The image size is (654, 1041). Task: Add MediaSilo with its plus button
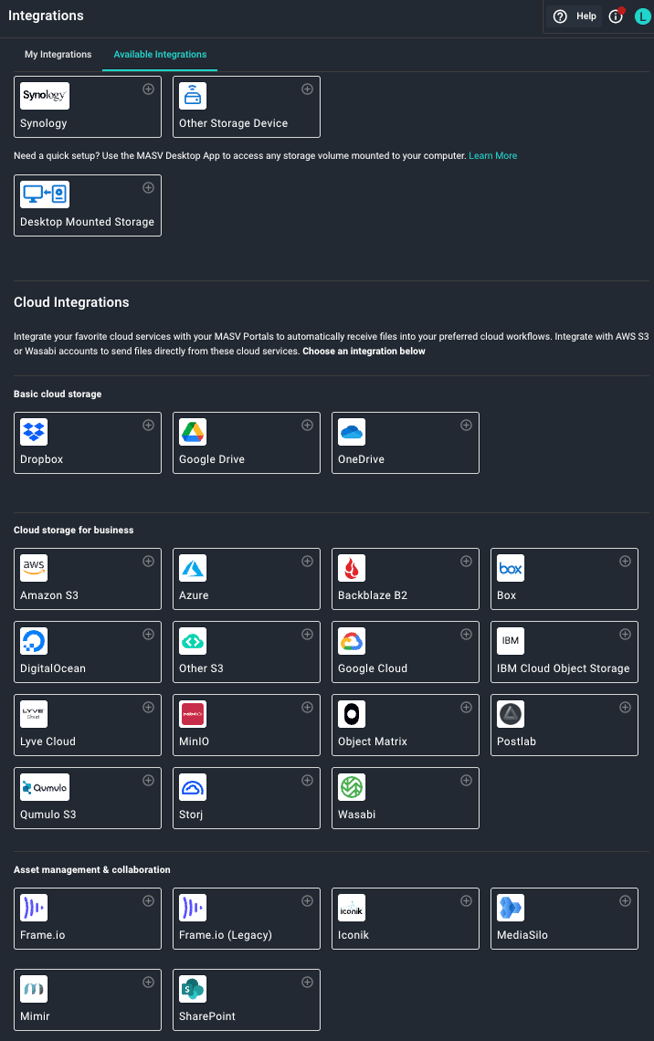(625, 901)
